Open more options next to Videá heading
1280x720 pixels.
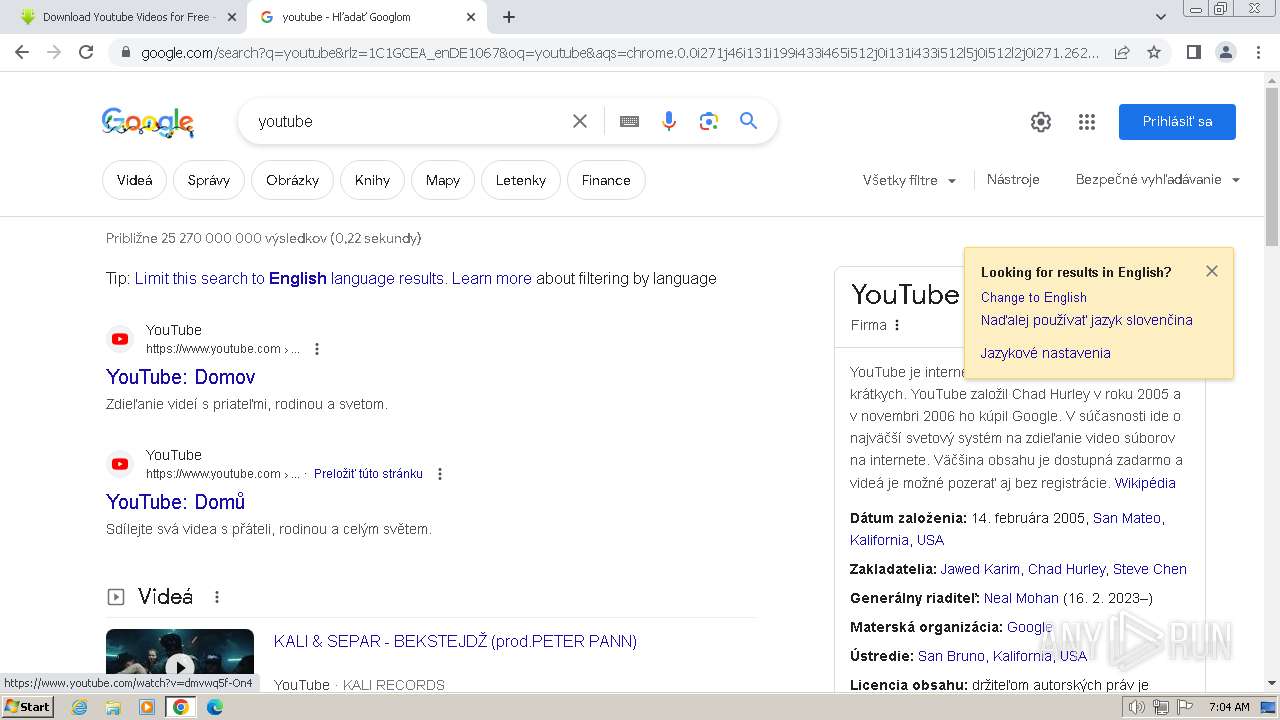pos(217,597)
